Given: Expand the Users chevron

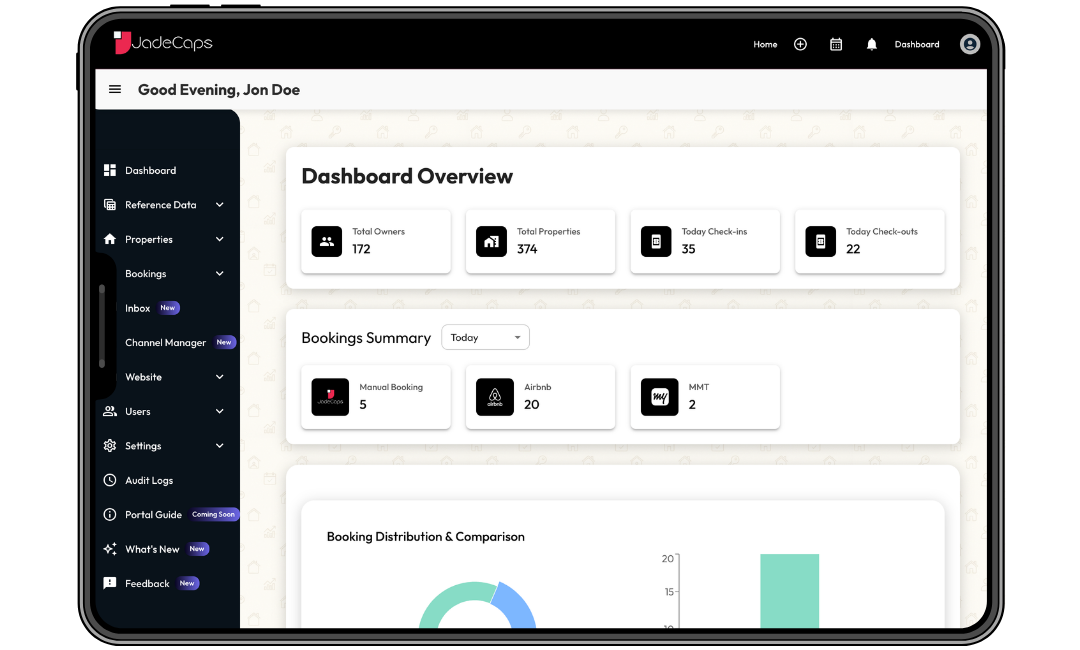Looking at the screenshot, I should [x=220, y=411].
